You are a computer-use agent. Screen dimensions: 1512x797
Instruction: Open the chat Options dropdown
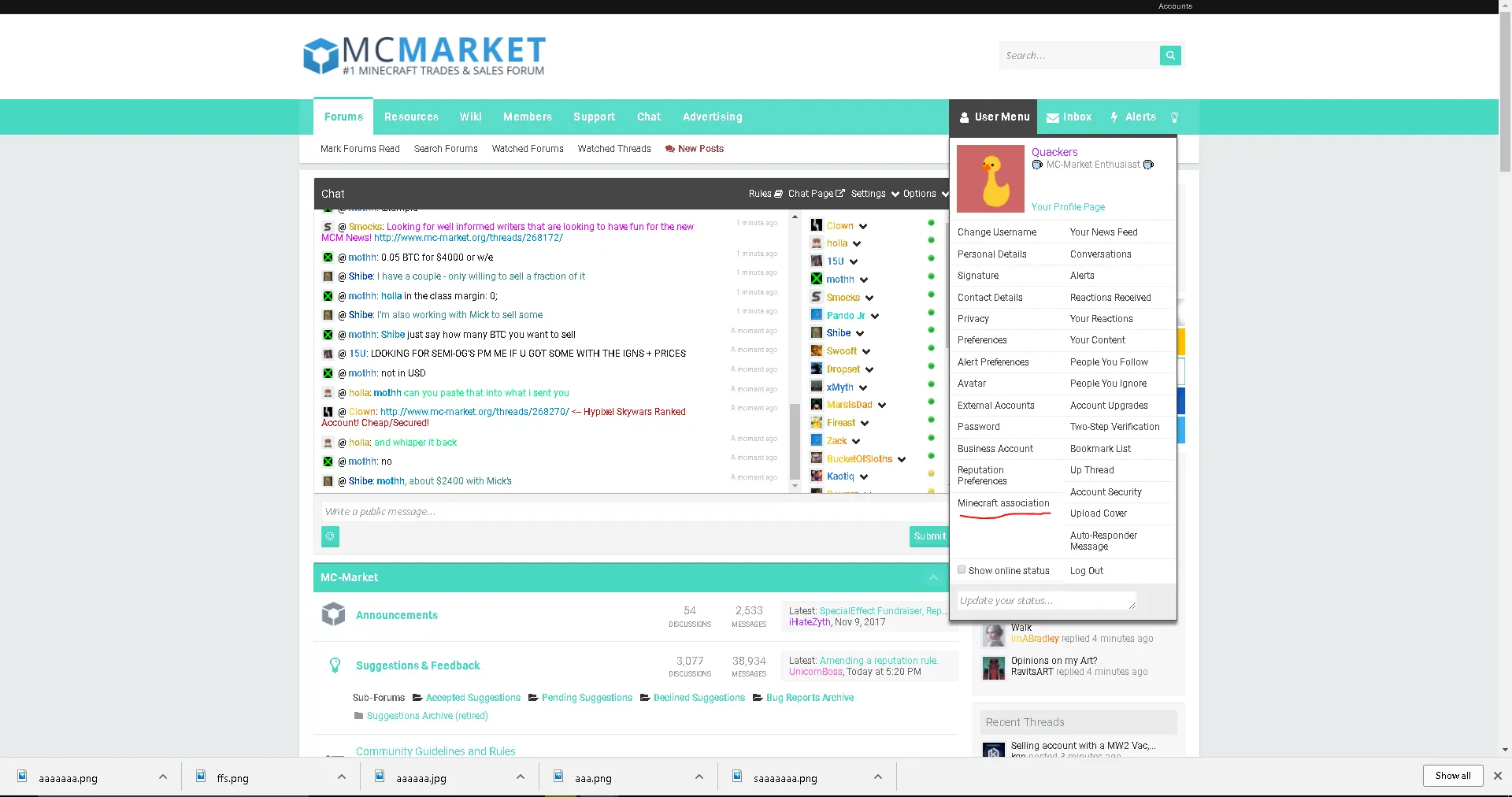[x=926, y=194]
